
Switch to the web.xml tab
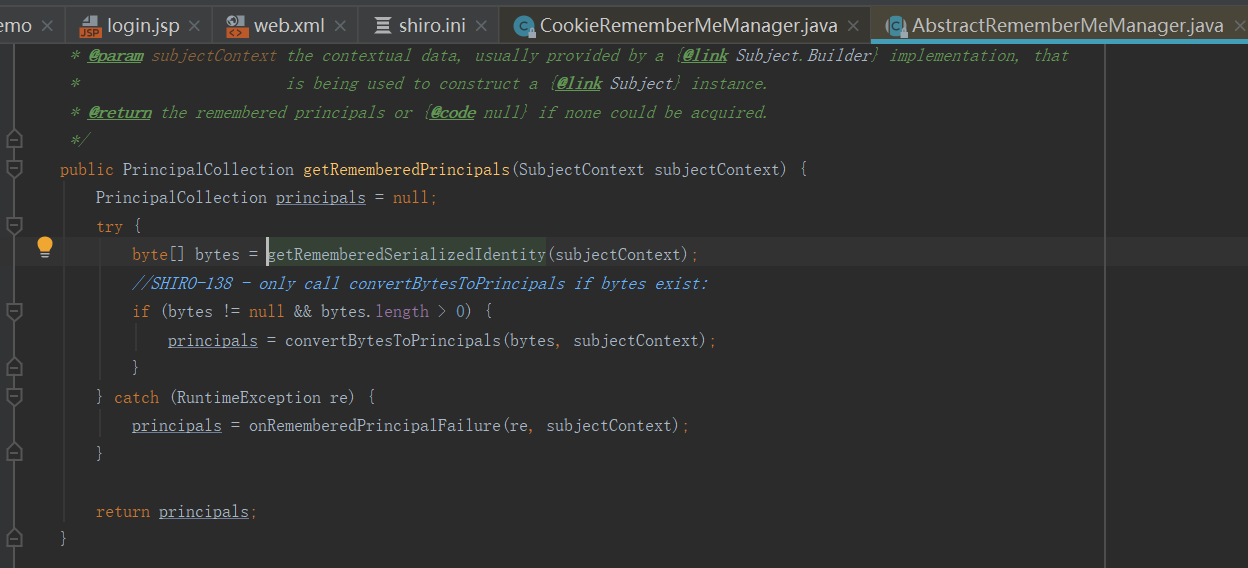coord(288,26)
